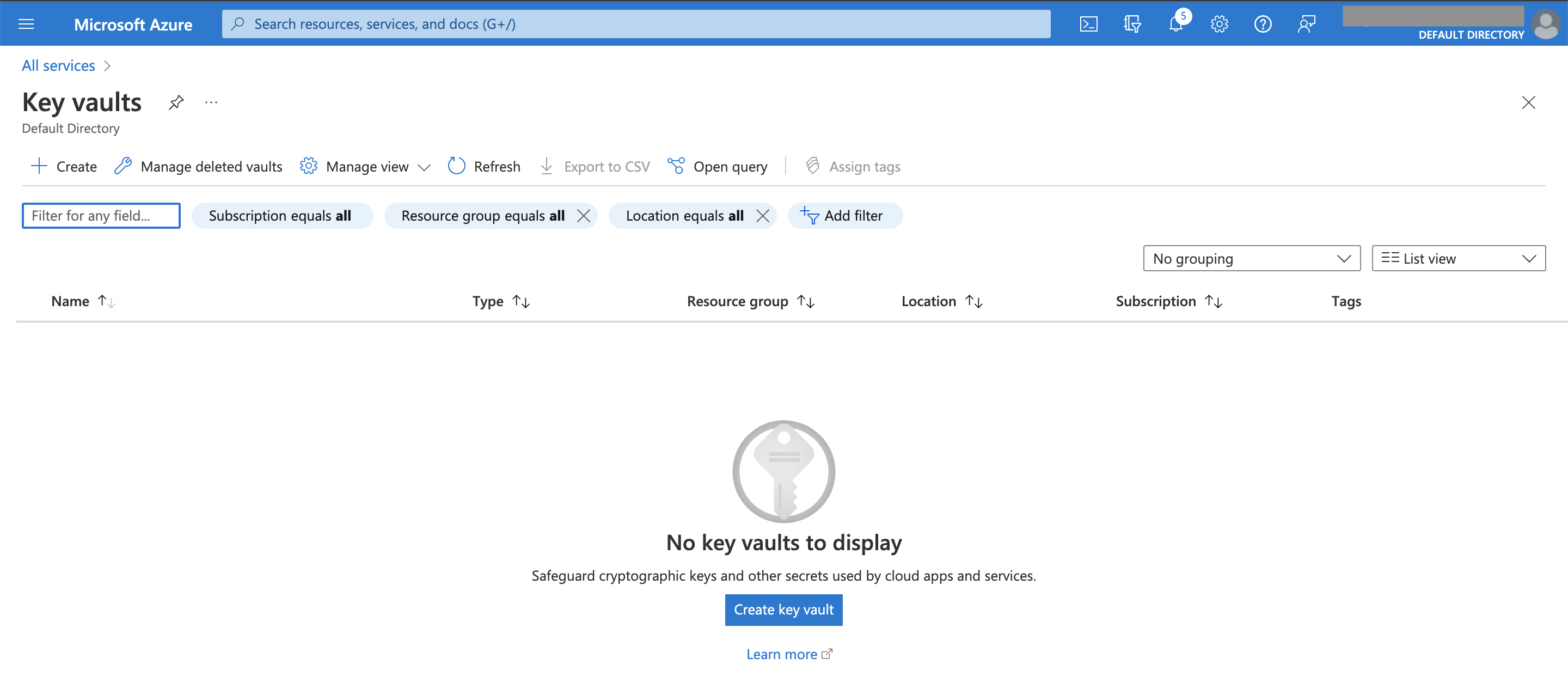Click the user account avatar
1568x682 pixels.
tap(1546, 25)
